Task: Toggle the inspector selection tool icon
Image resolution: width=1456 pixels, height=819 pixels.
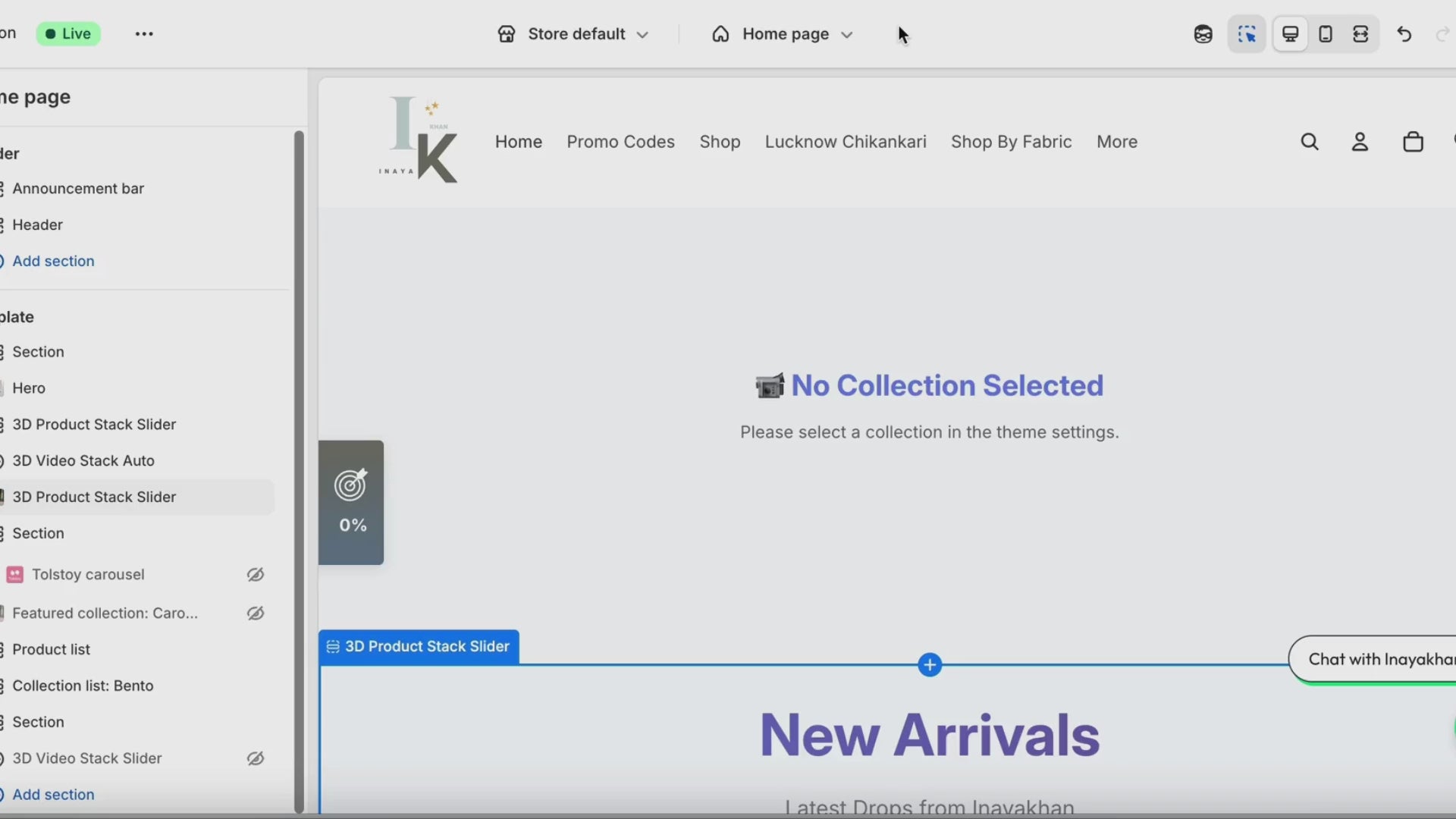Action: [x=1247, y=34]
